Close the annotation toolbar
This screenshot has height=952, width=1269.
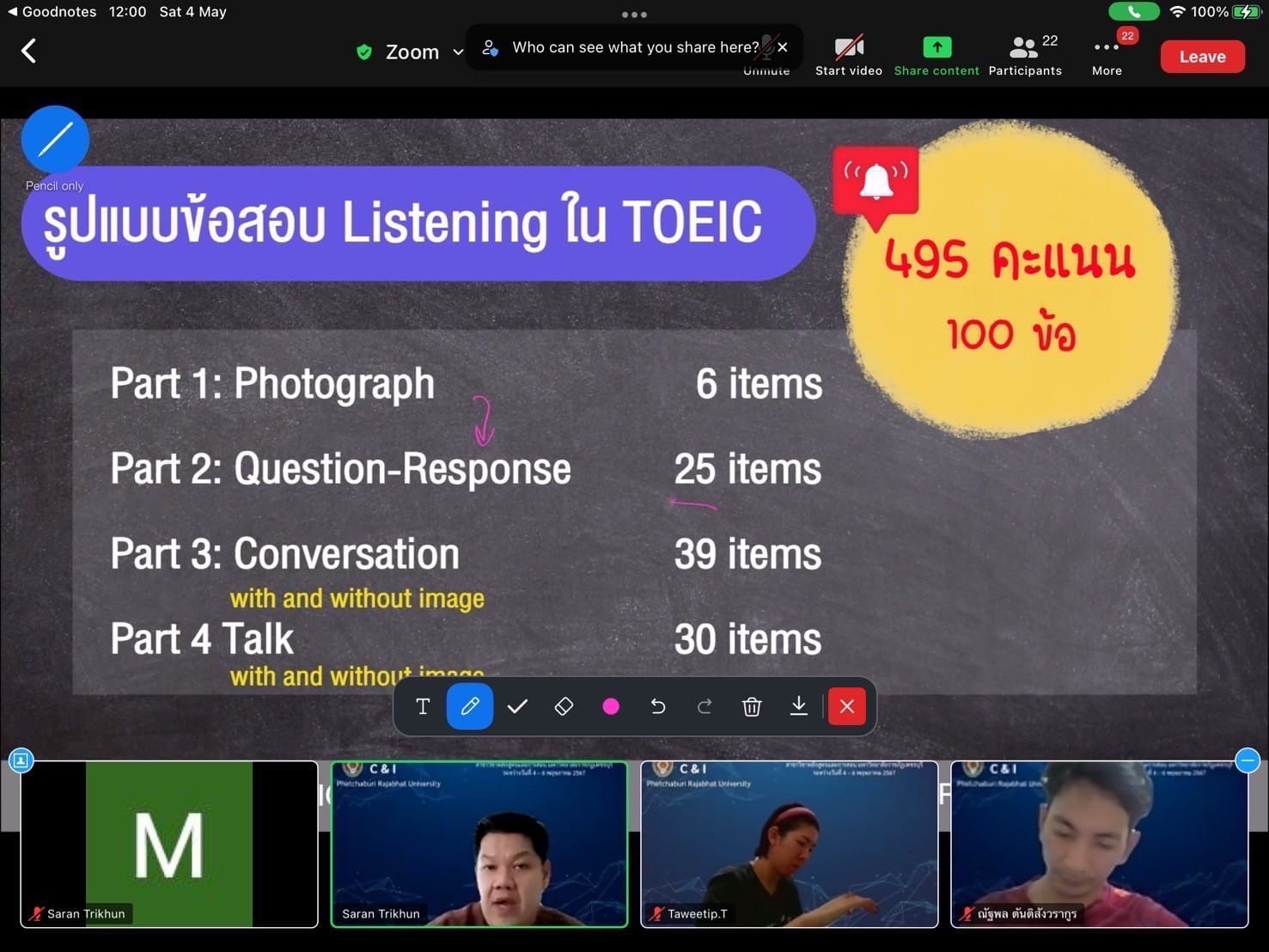point(846,706)
